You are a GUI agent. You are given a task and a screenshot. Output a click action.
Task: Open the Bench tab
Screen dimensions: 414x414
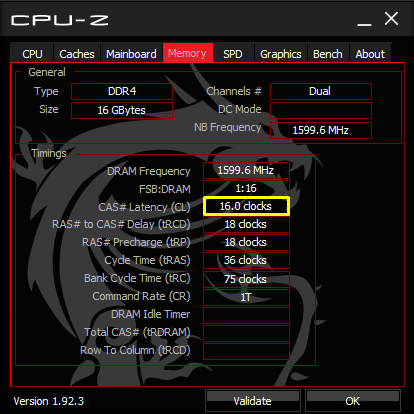(328, 53)
